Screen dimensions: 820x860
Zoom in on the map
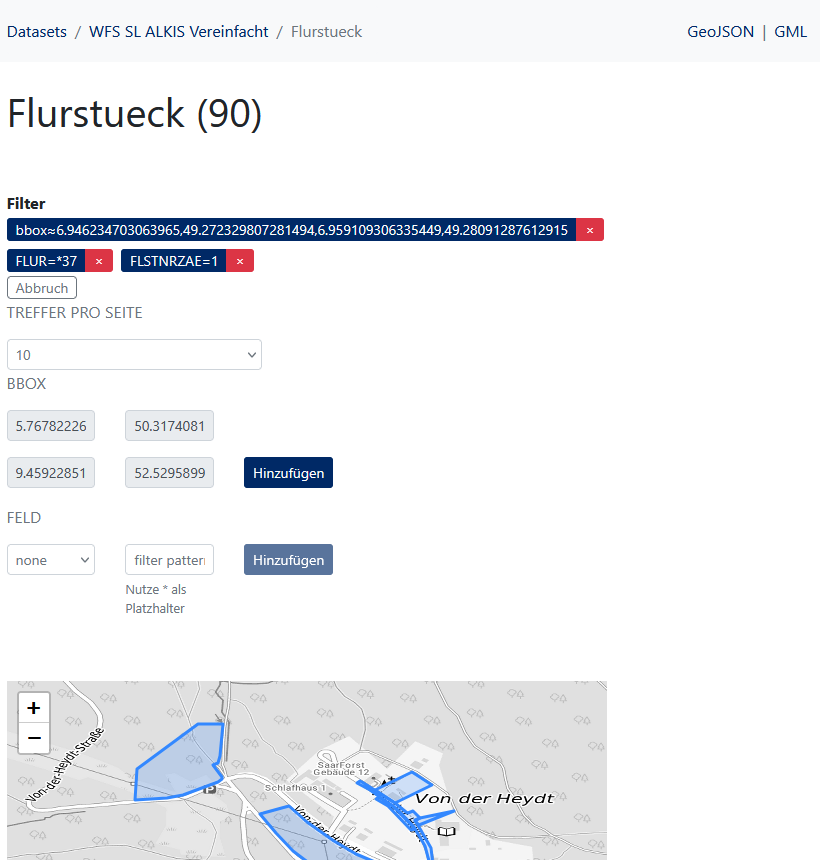click(34, 708)
